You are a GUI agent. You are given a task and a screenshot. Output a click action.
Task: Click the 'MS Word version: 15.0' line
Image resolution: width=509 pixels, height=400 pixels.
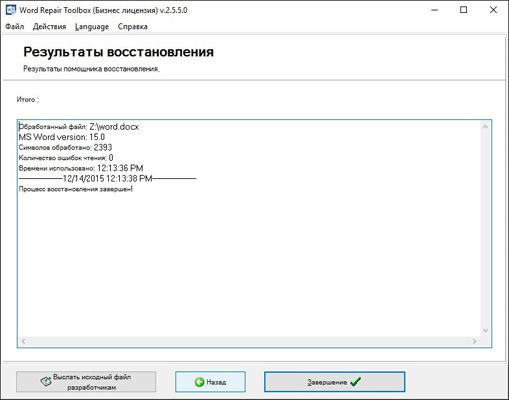pos(62,137)
